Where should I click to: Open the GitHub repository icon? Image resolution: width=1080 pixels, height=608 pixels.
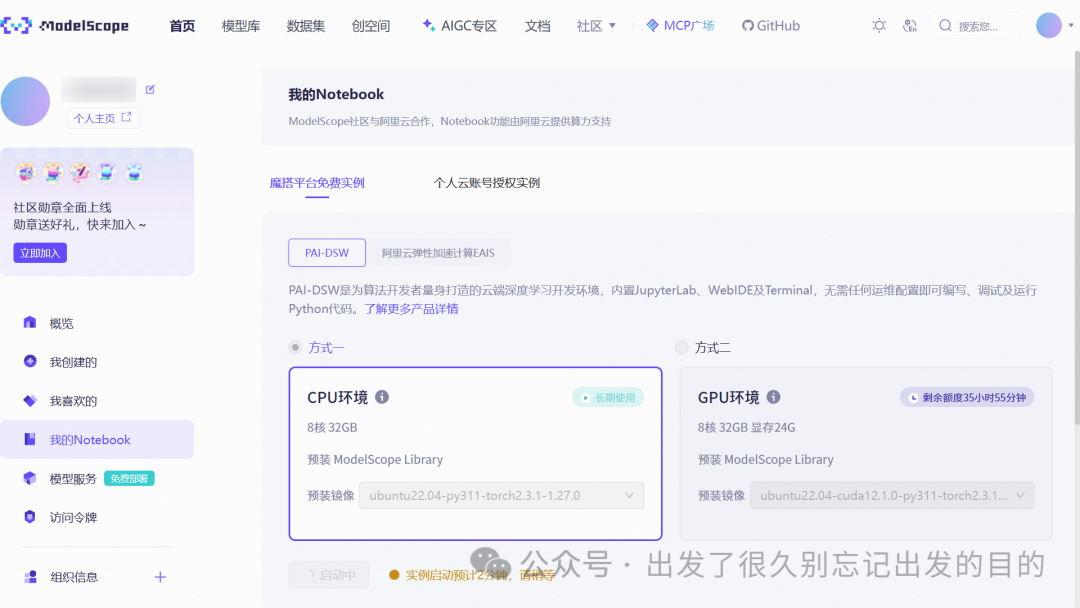pyautogui.click(x=748, y=25)
